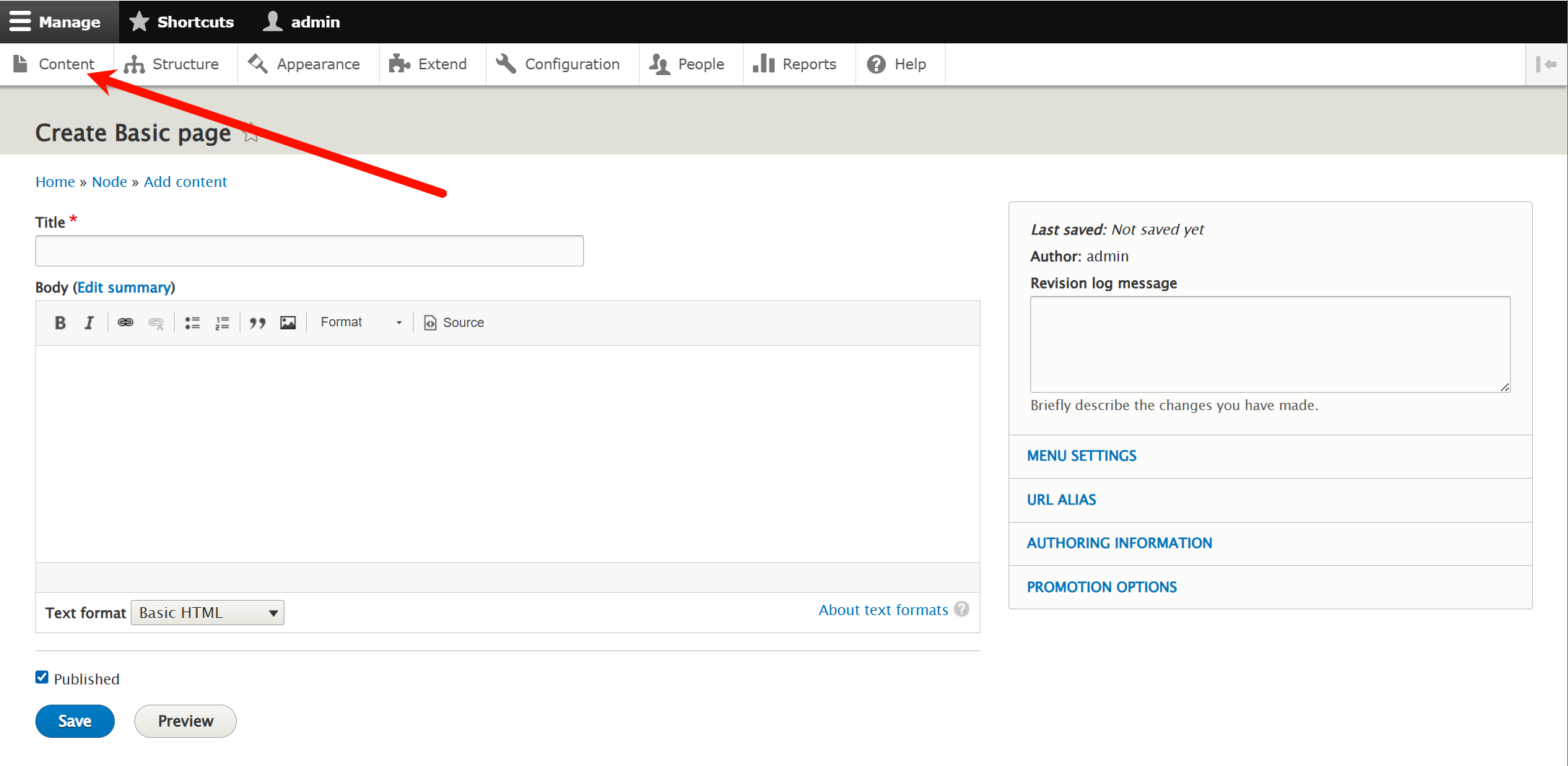Open the Extend modules menu

click(x=432, y=64)
